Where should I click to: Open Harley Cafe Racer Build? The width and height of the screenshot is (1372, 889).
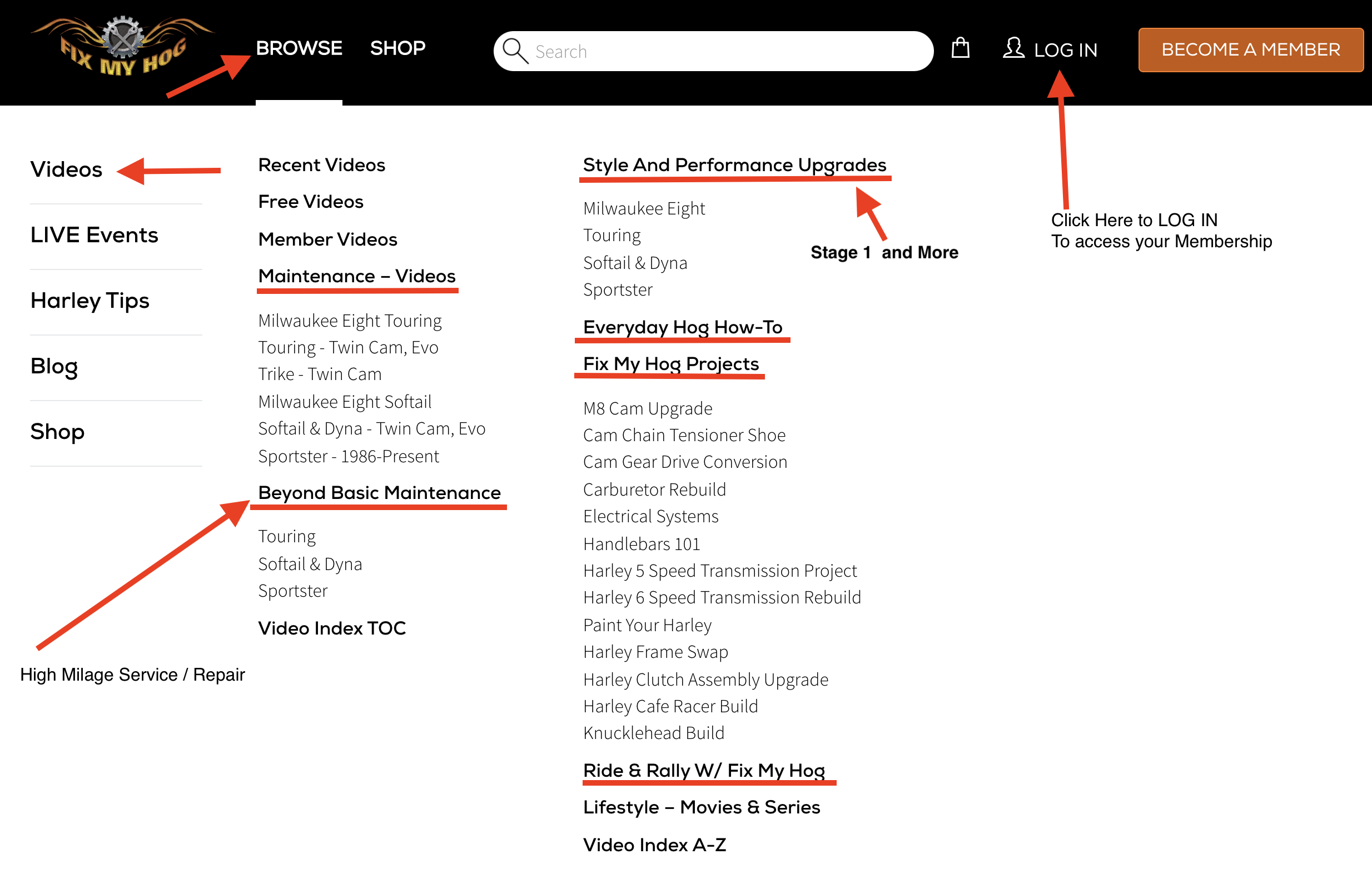[x=670, y=706]
